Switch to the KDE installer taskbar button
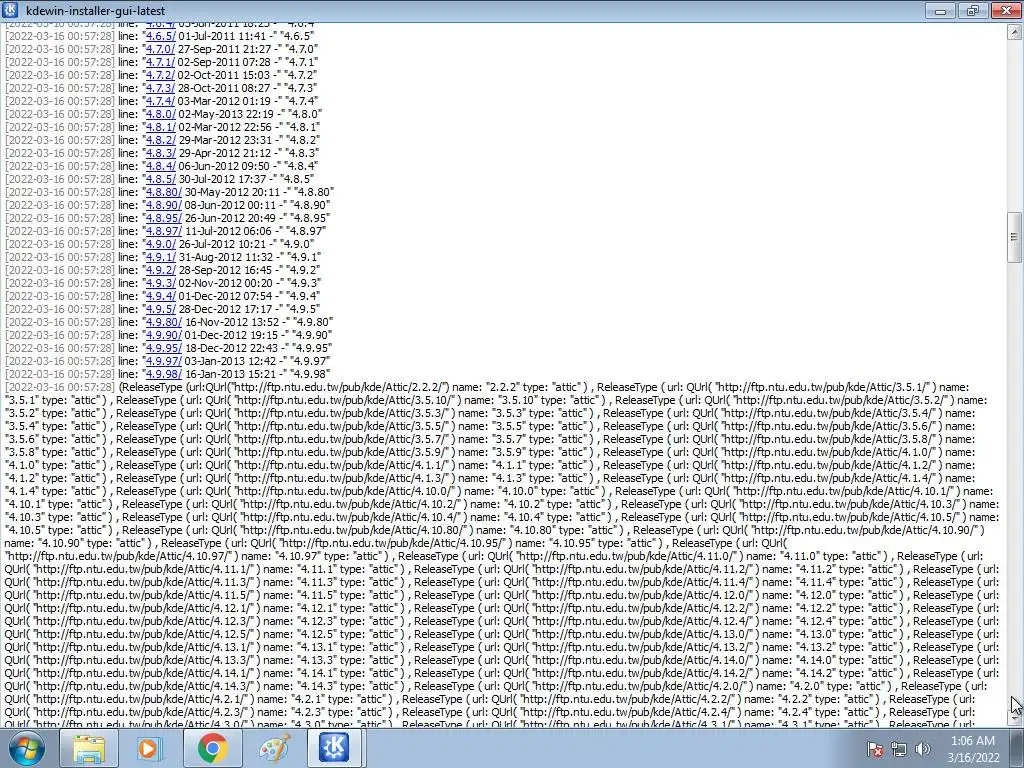 [x=336, y=748]
